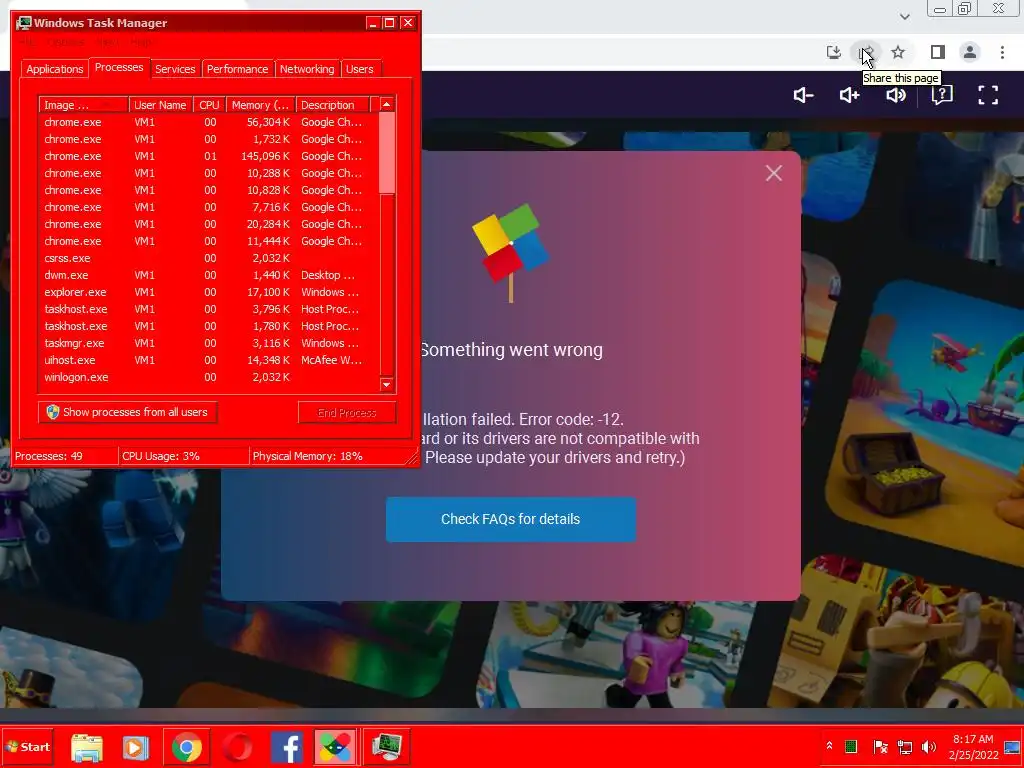This screenshot has width=1024, height=768.
Task: Open the Chrome side panel icon
Action: coord(938,52)
